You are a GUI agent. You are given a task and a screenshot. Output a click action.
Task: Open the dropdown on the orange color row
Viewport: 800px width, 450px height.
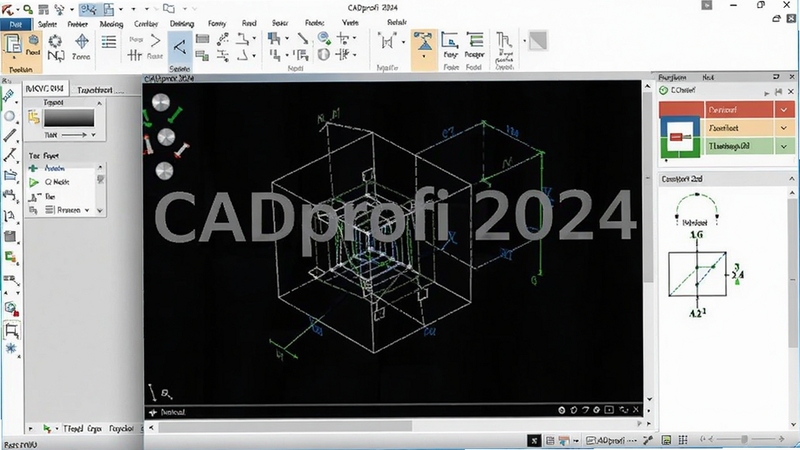click(784, 128)
